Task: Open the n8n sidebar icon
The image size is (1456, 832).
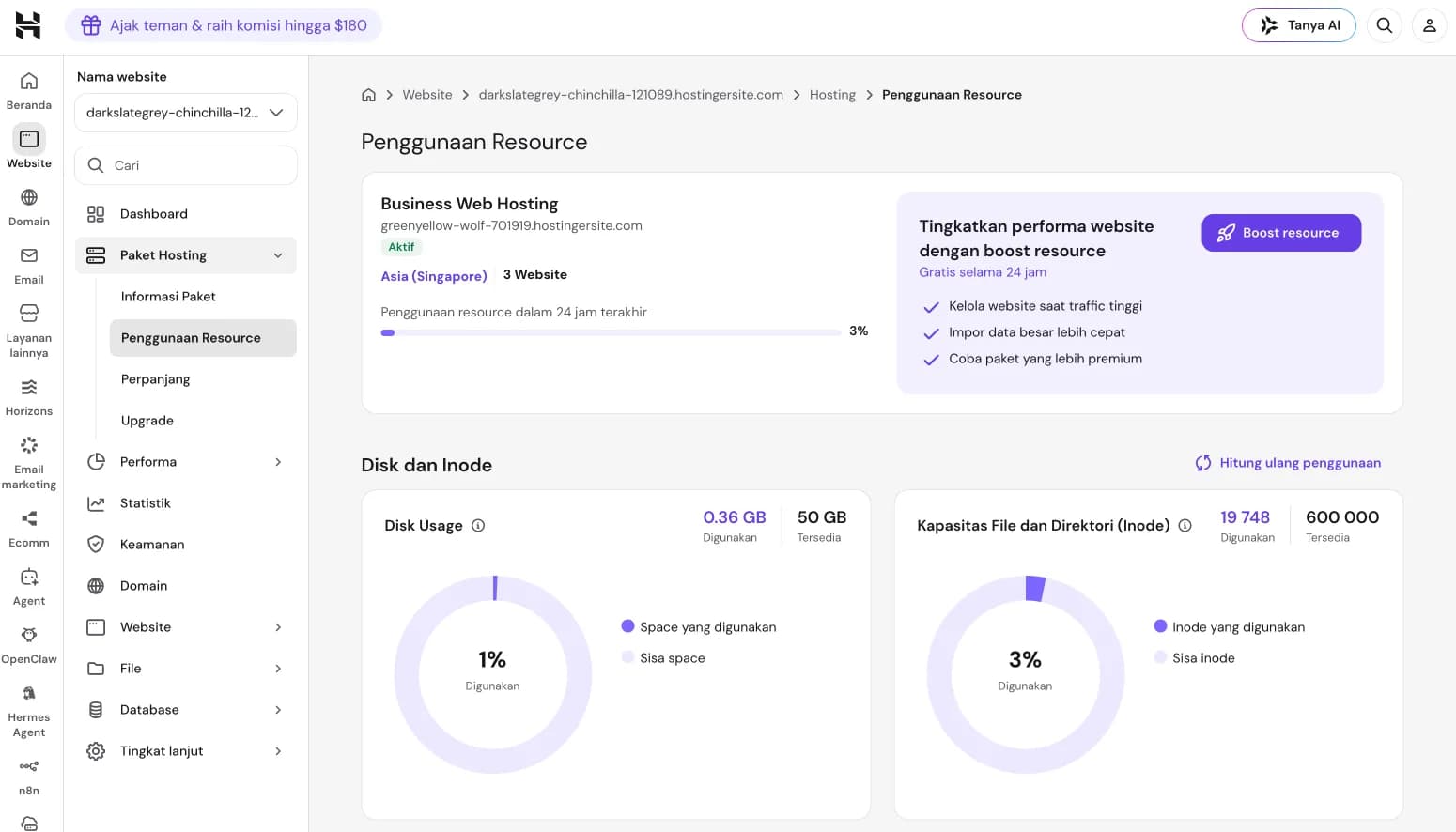Action: click(x=29, y=766)
